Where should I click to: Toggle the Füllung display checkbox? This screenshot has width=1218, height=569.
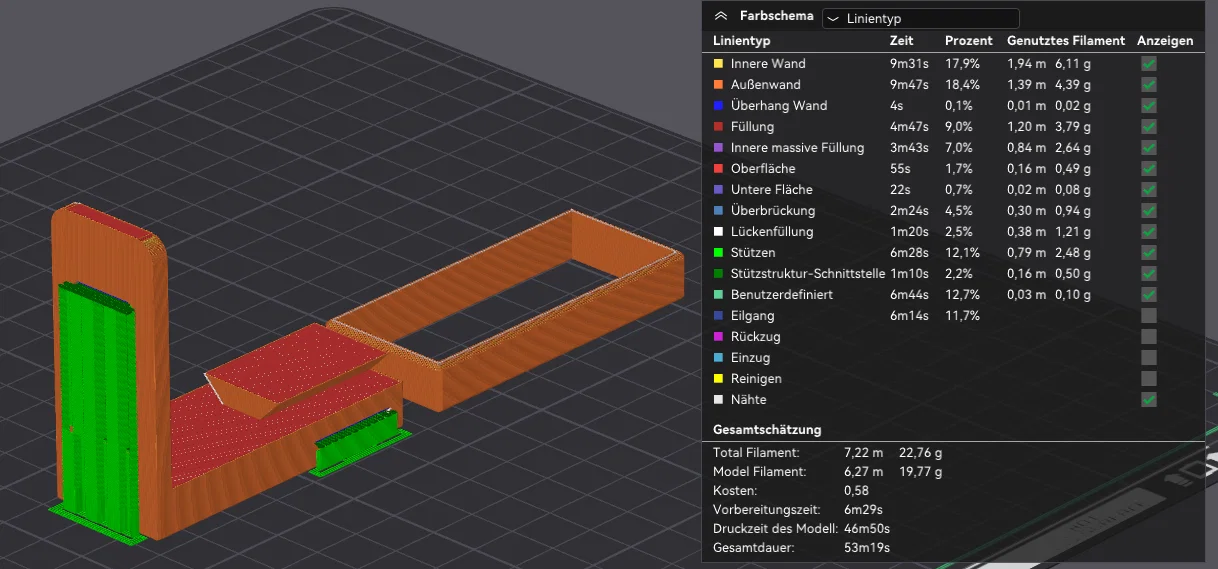tap(1149, 126)
